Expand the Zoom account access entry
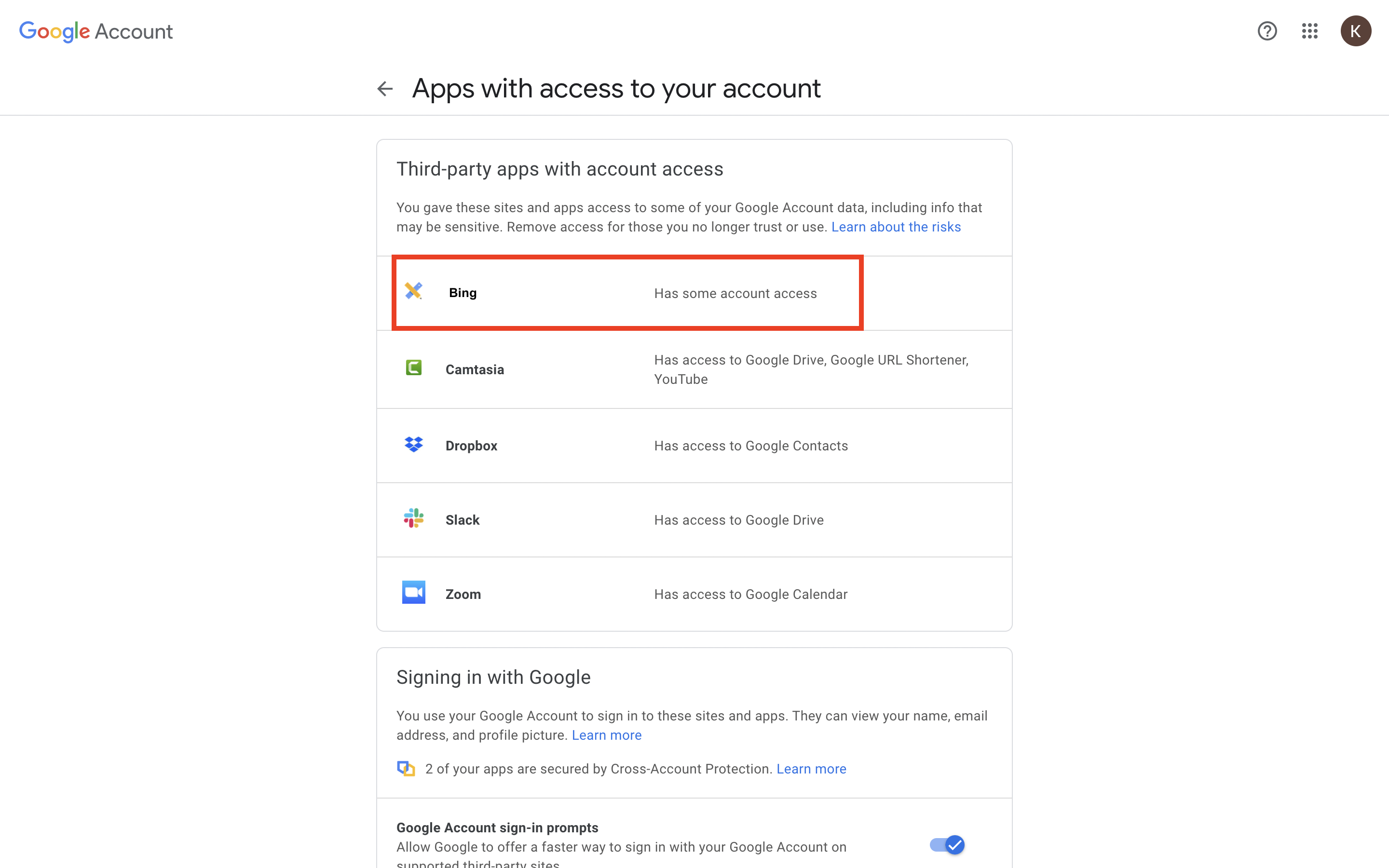This screenshot has width=1389, height=868. [x=694, y=594]
